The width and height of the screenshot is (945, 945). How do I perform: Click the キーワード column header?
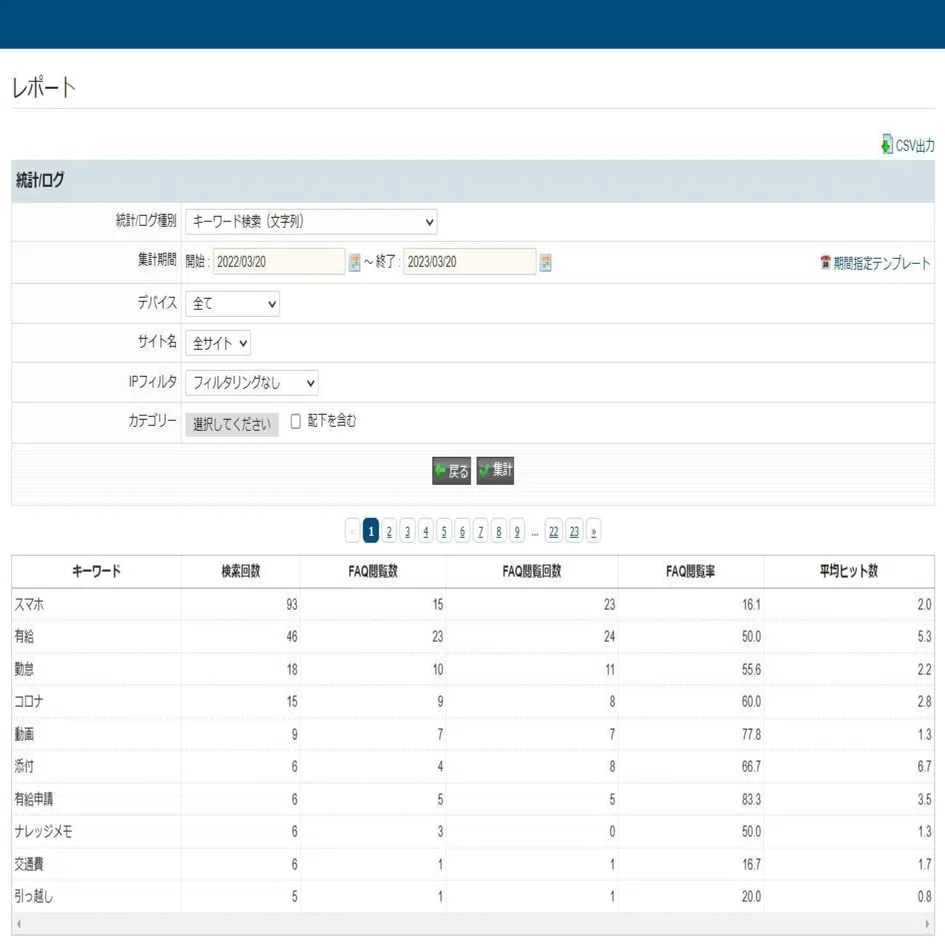(x=96, y=571)
